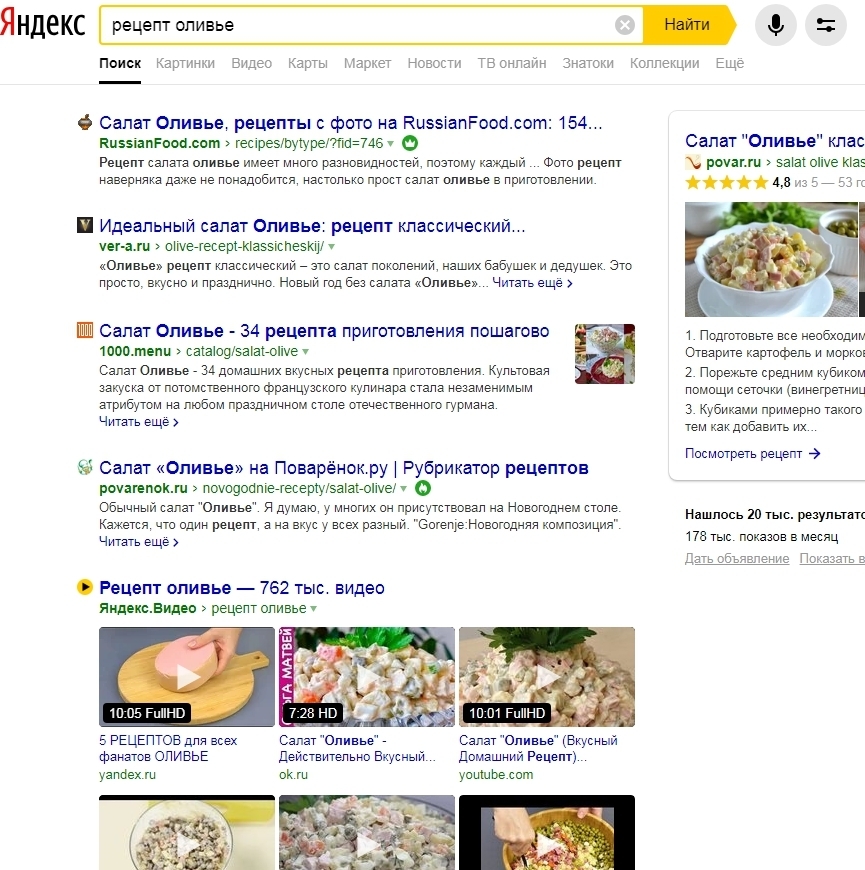
Task: Open the Ещё menu in navigation
Action: (730, 63)
